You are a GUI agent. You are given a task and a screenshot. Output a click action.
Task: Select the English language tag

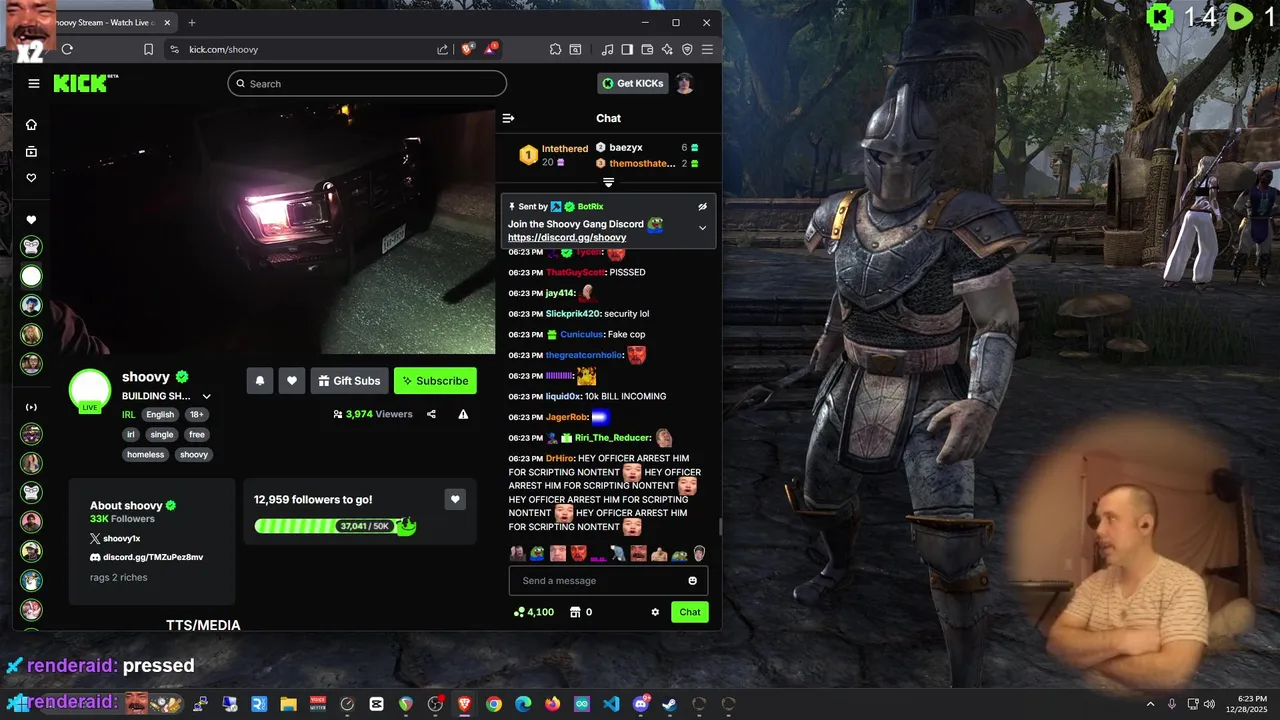click(160, 414)
